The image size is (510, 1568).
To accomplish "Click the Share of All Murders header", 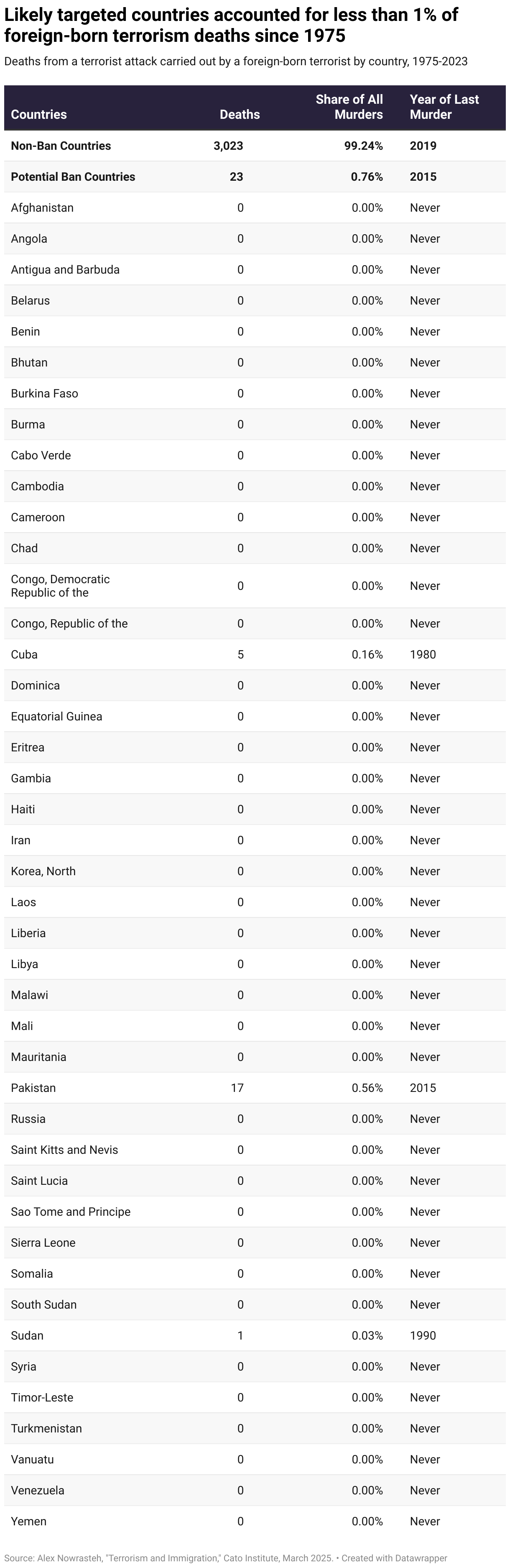I will click(349, 107).
